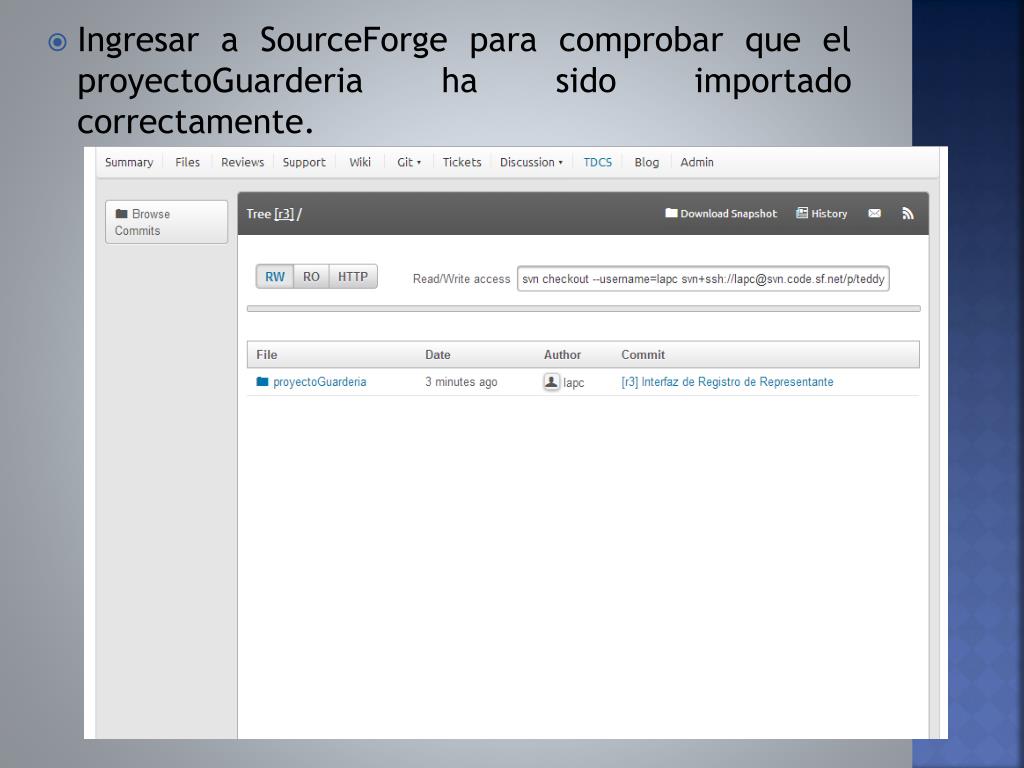Click the r3 revision link in Tree header

(284, 214)
